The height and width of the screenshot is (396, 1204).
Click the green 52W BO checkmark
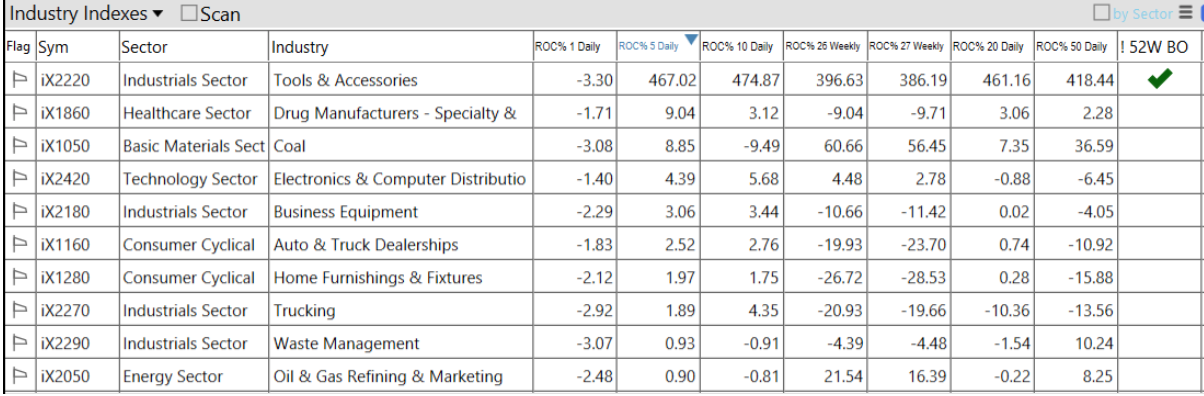[1159, 80]
